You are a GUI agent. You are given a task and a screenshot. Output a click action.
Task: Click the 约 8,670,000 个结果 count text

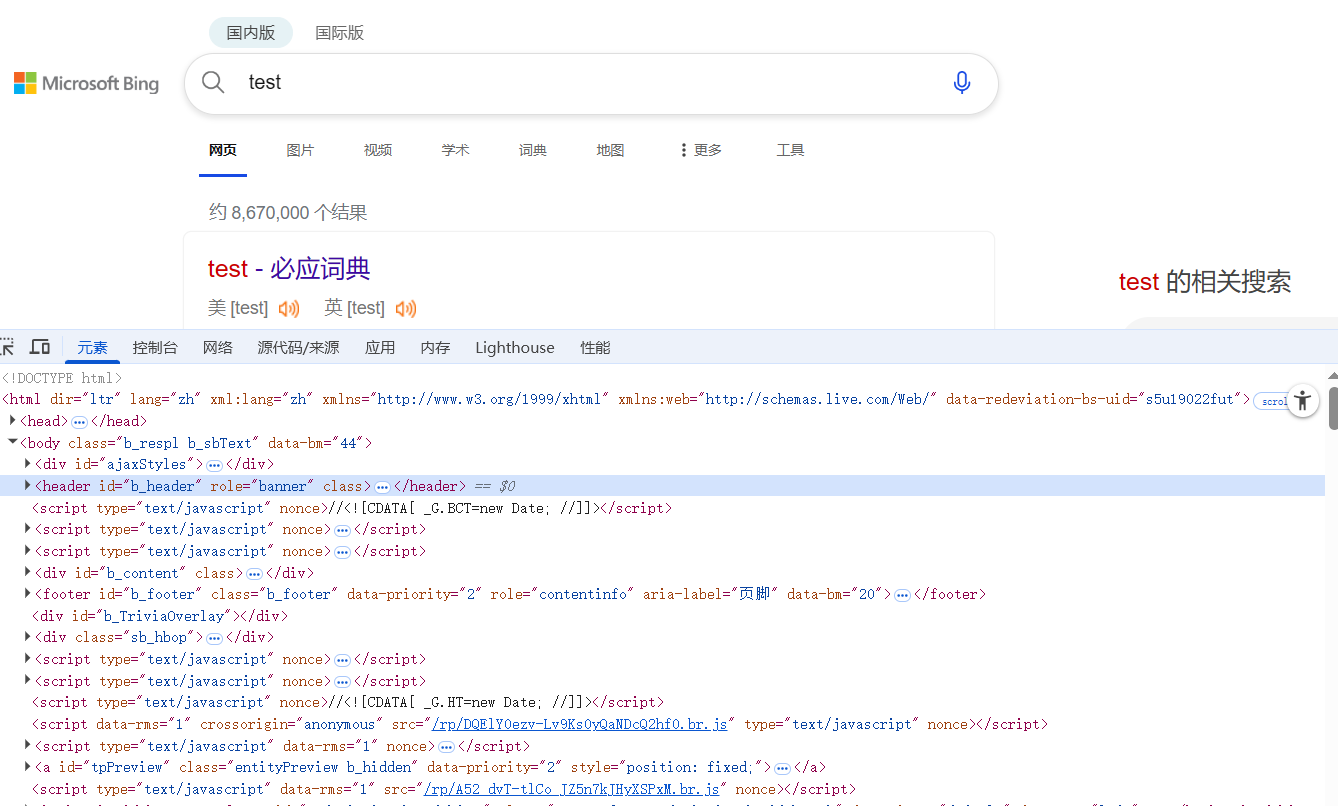point(288,212)
